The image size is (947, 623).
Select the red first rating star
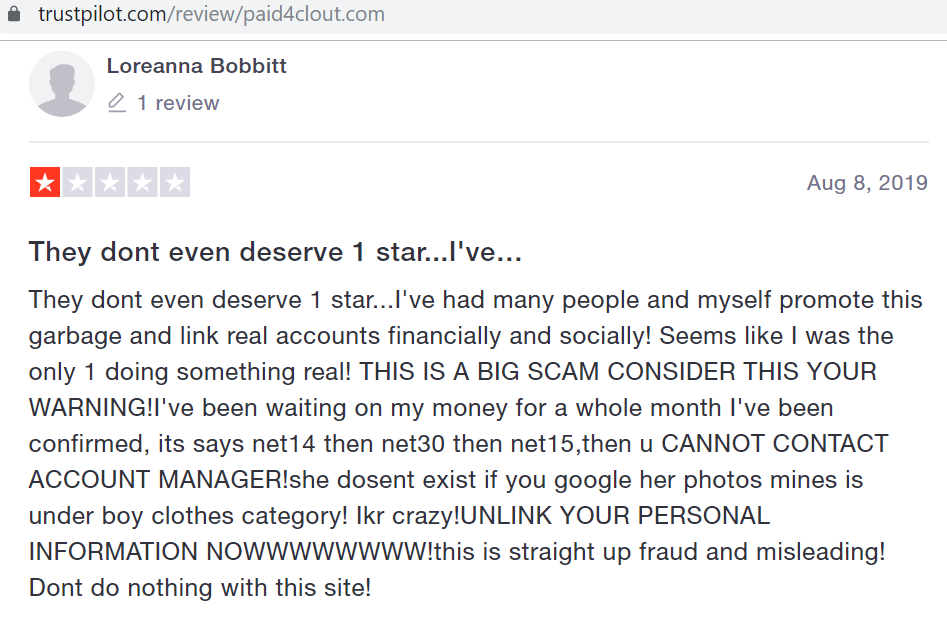tap(45, 182)
